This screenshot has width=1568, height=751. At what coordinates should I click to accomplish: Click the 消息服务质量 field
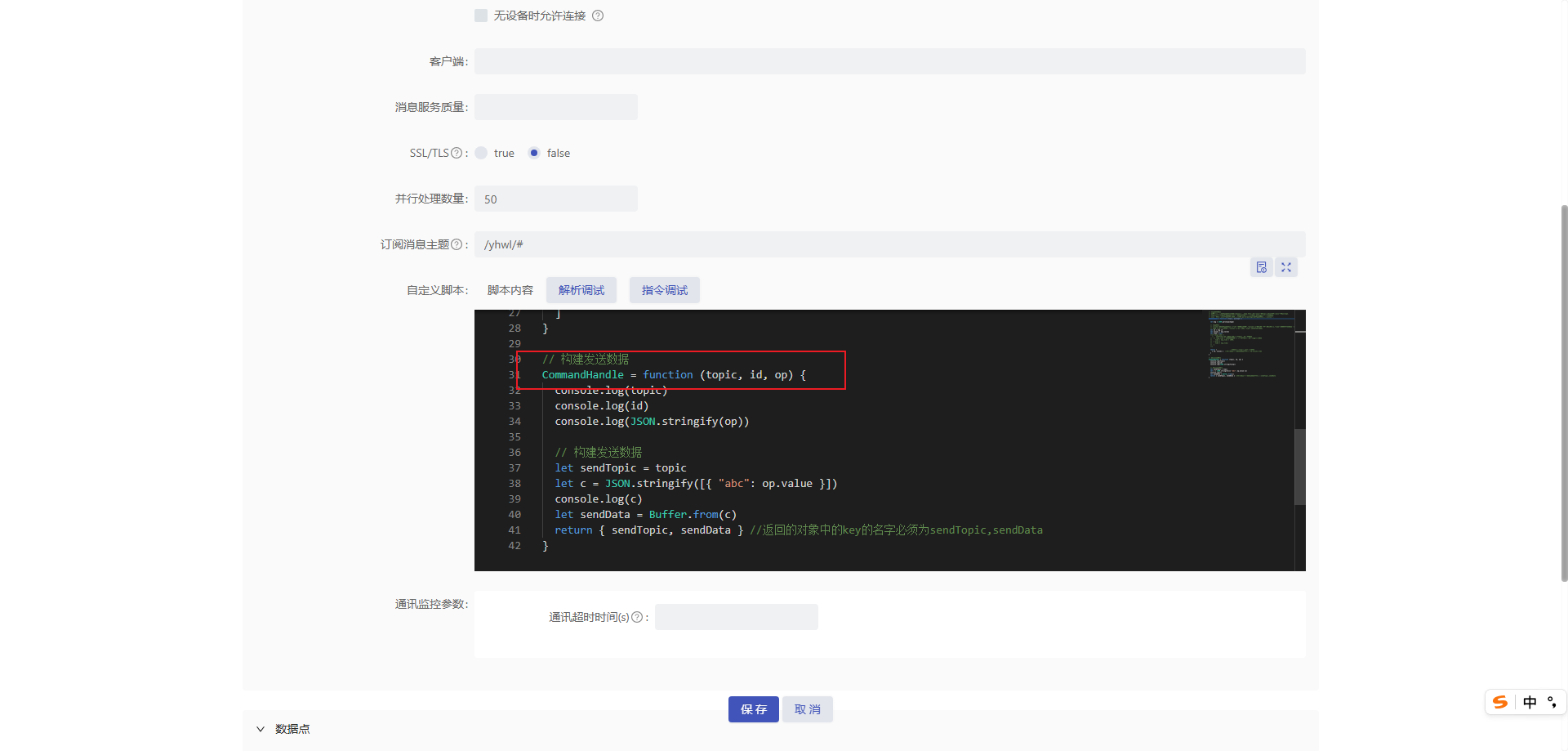point(556,107)
